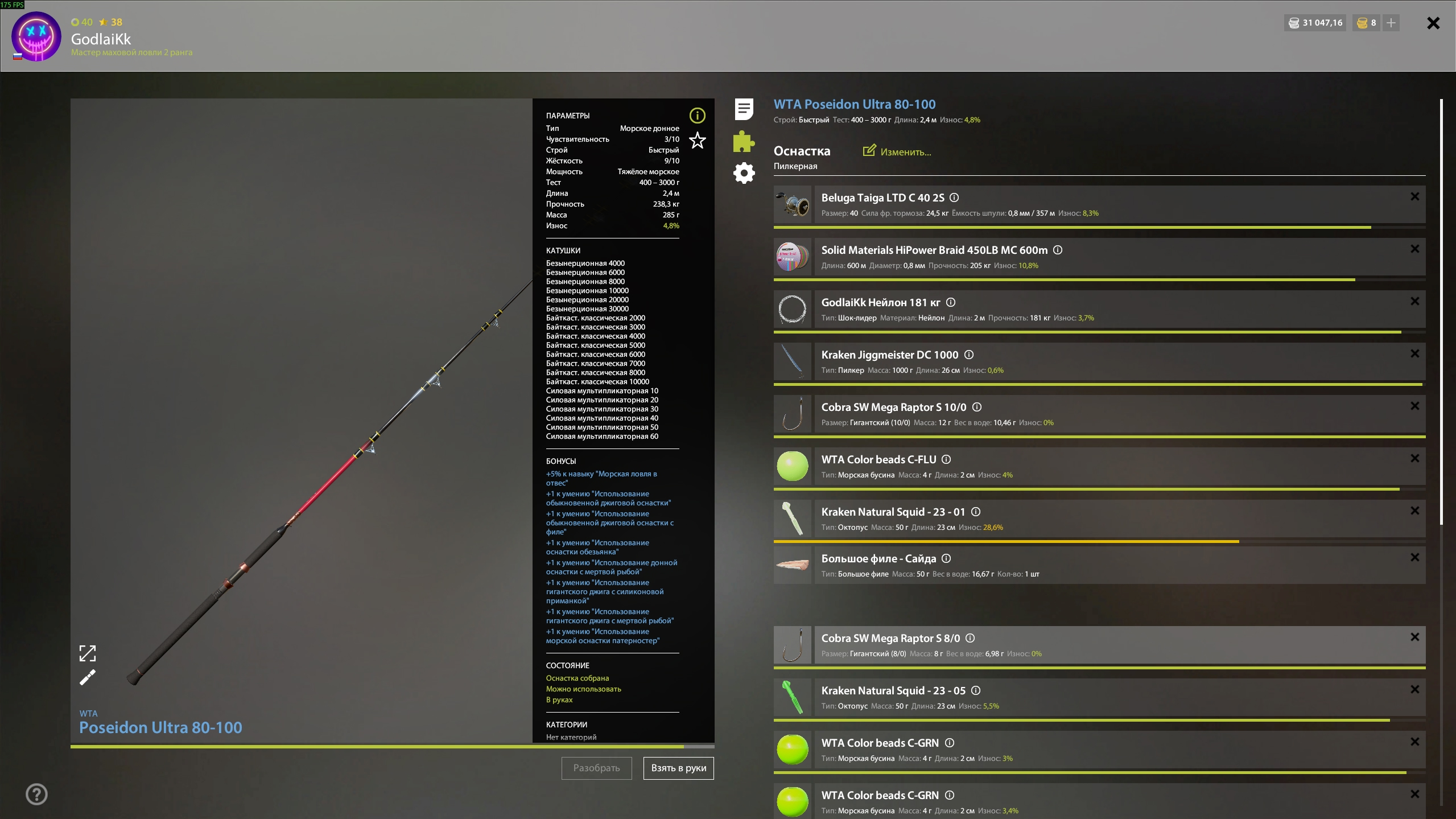Click the Cobra SW Mega Raptor 8/0 thumbnail
1456x819 pixels.
pos(793,645)
